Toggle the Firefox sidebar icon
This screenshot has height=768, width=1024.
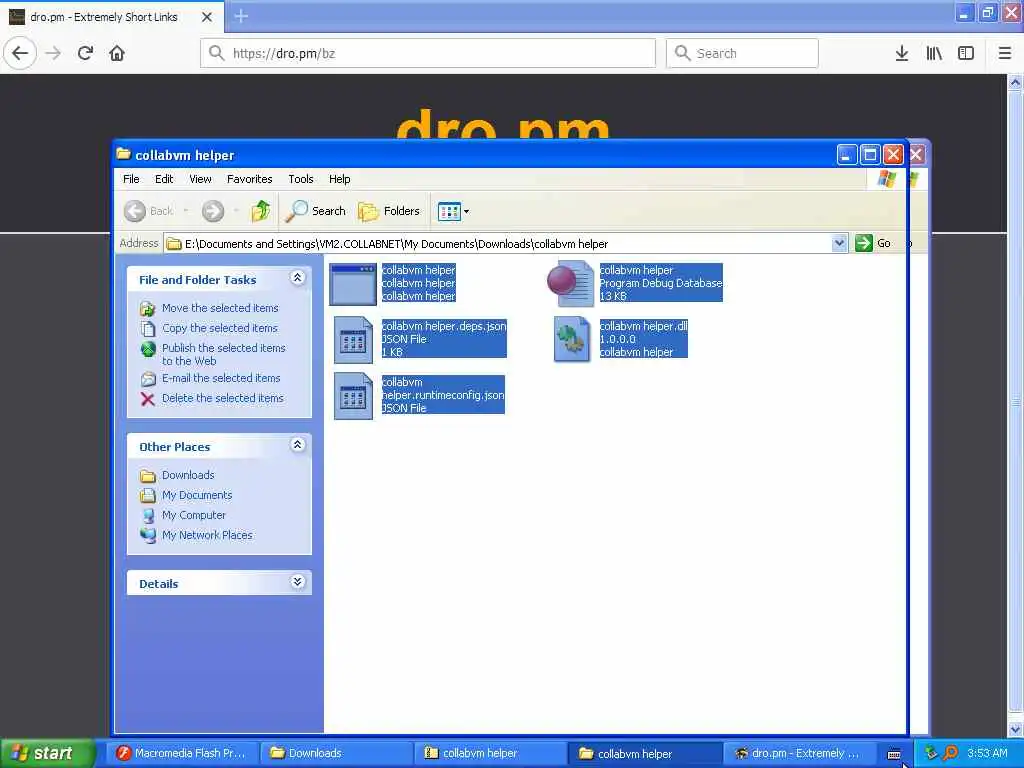[966, 53]
